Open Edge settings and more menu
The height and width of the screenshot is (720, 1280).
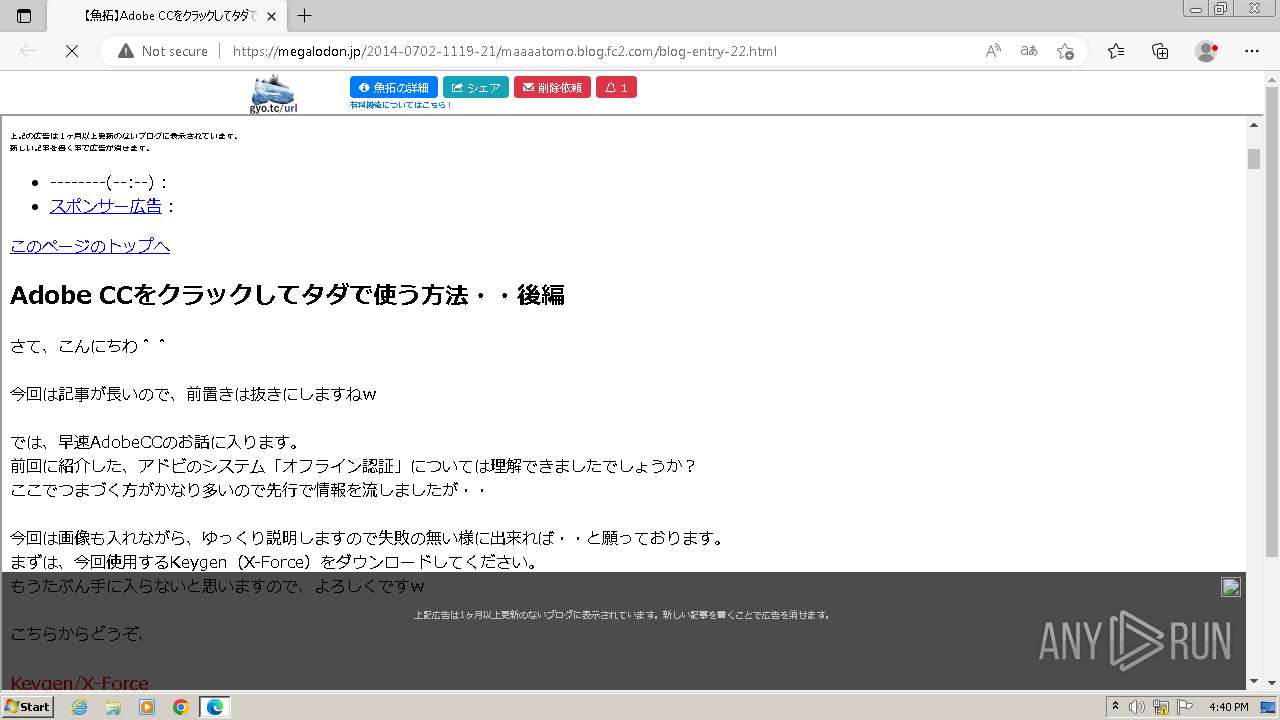(x=1252, y=51)
